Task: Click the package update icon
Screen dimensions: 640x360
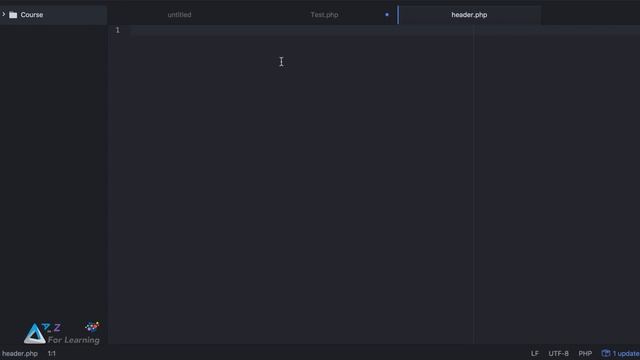Action: (x=606, y=353)
